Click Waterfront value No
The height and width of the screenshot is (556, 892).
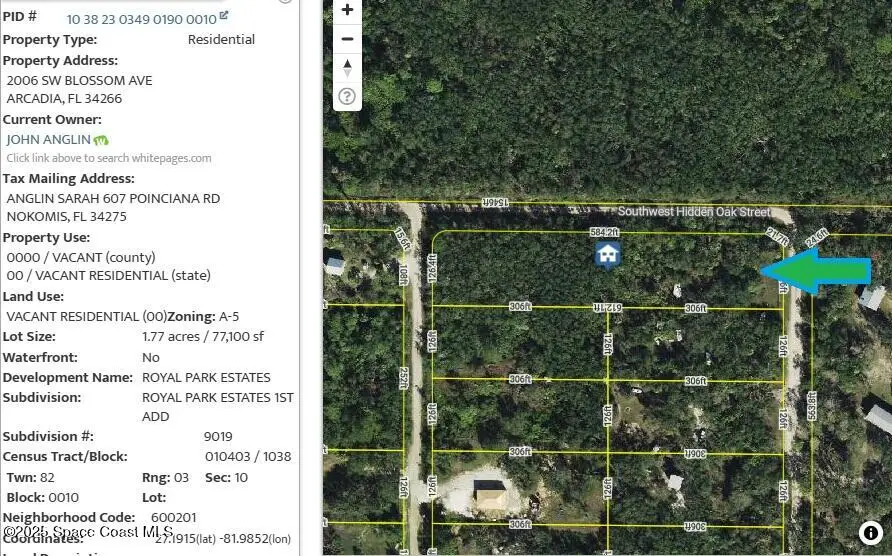(151, 357)
